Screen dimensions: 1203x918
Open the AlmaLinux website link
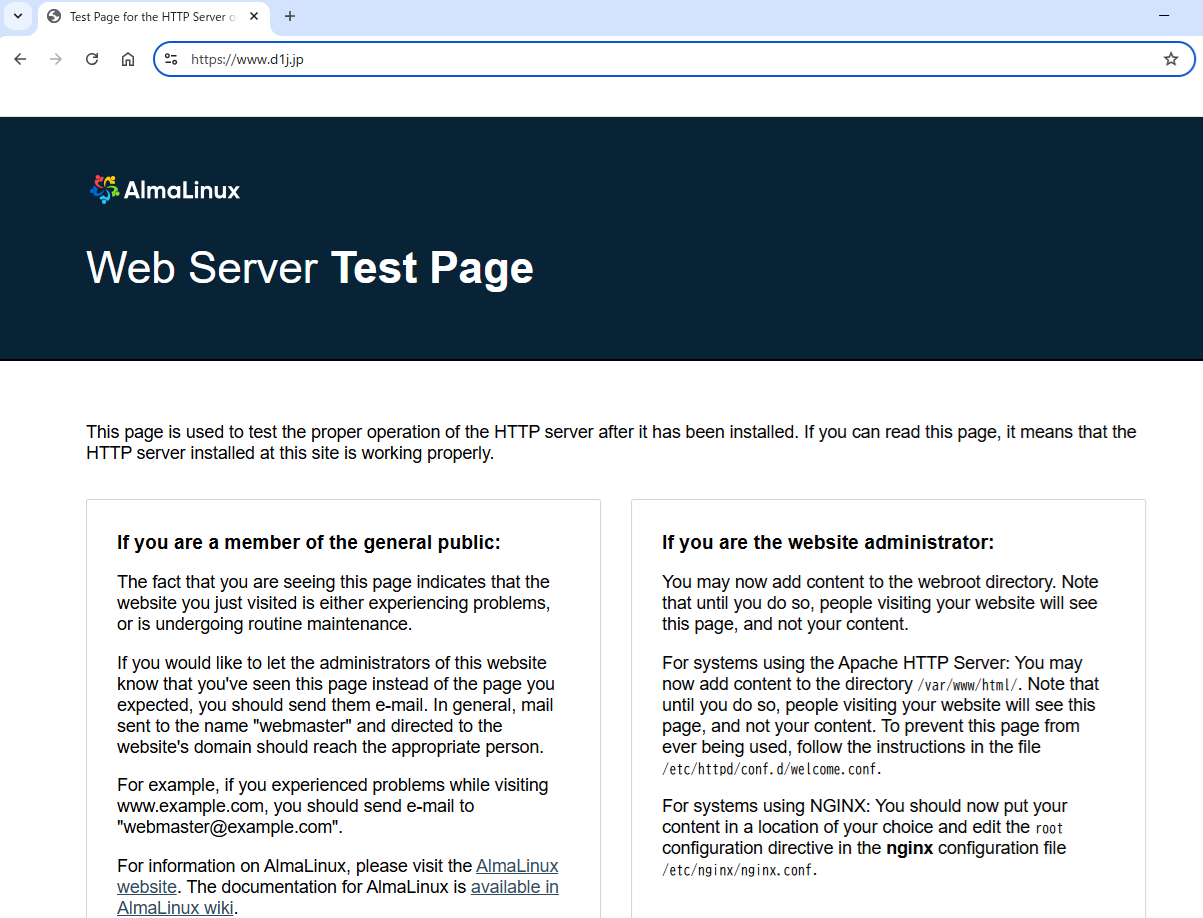[517, 866]
